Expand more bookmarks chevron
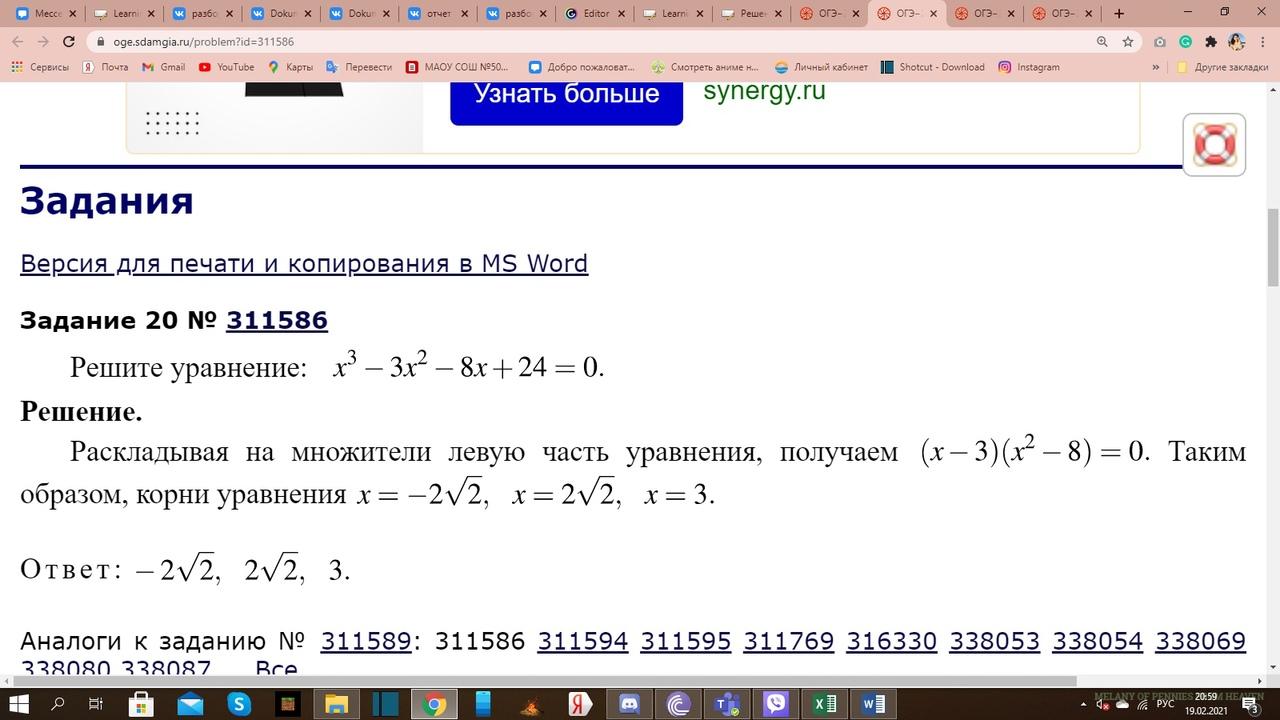 (1156, 67)
